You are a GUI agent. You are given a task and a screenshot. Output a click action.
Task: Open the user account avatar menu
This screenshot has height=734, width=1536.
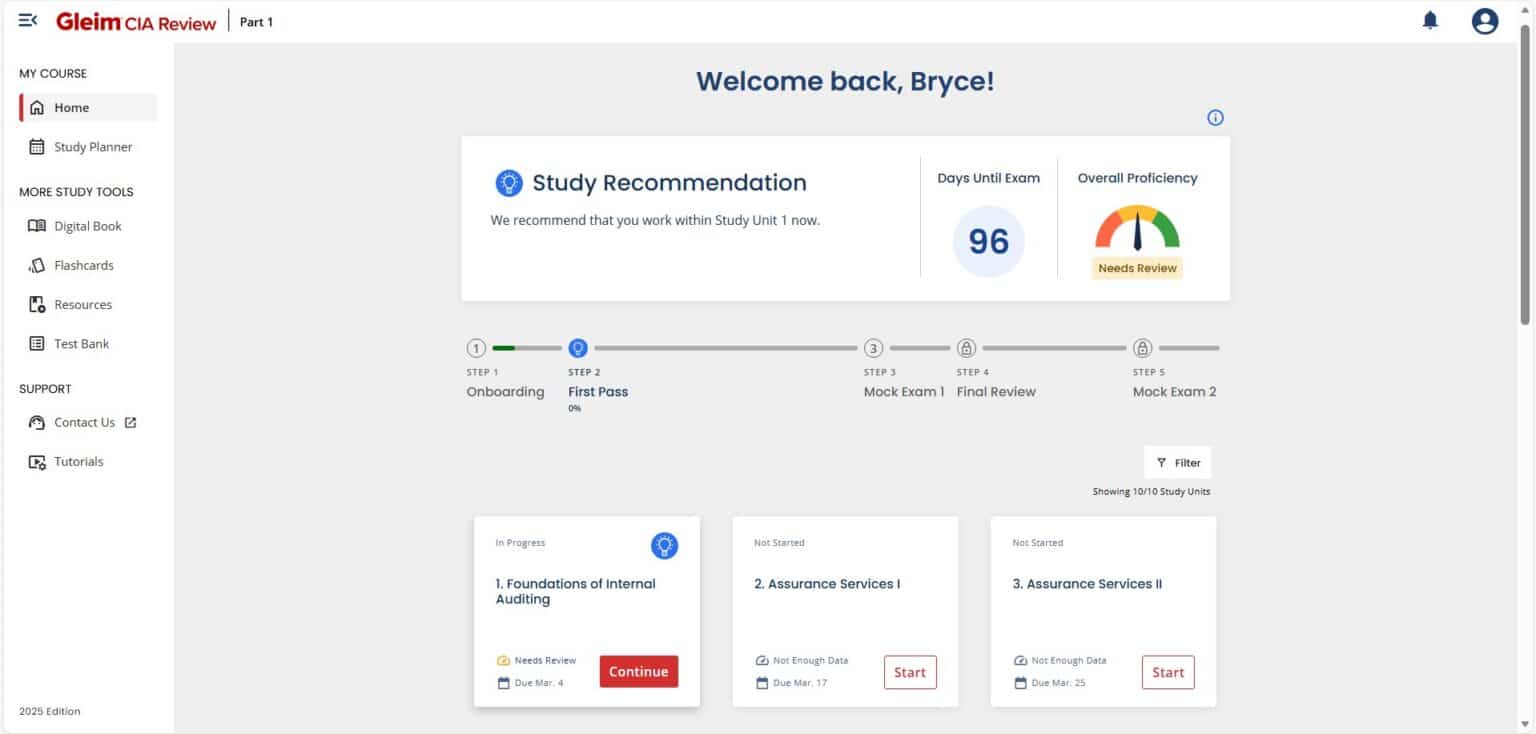pos(1485,21)
